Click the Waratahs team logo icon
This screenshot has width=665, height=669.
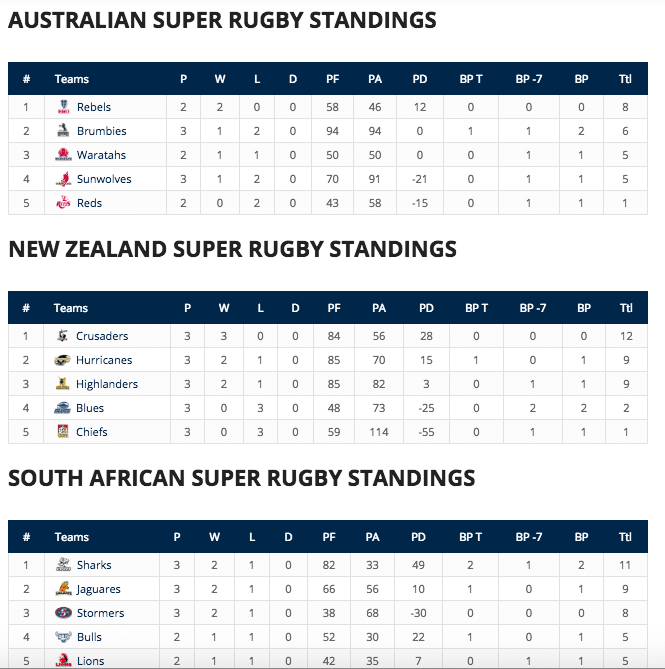point(63,154)
